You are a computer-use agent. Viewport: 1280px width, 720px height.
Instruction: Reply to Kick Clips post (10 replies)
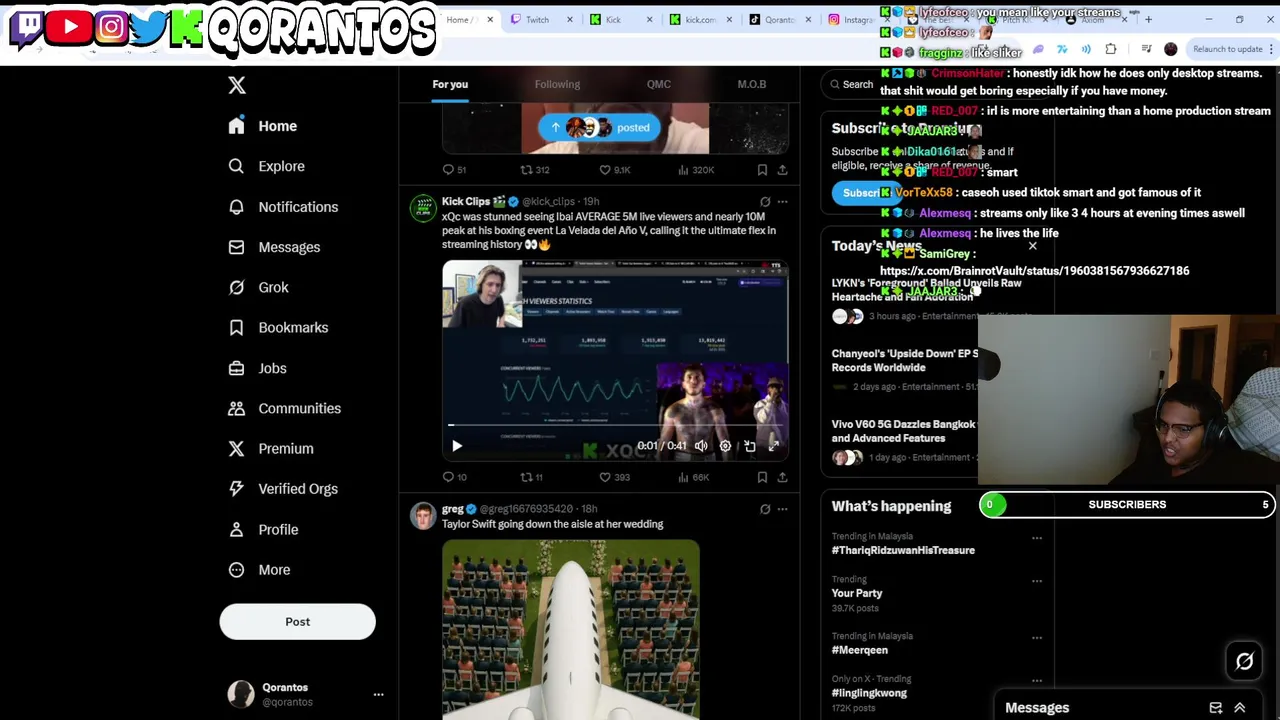coord(455,477)
